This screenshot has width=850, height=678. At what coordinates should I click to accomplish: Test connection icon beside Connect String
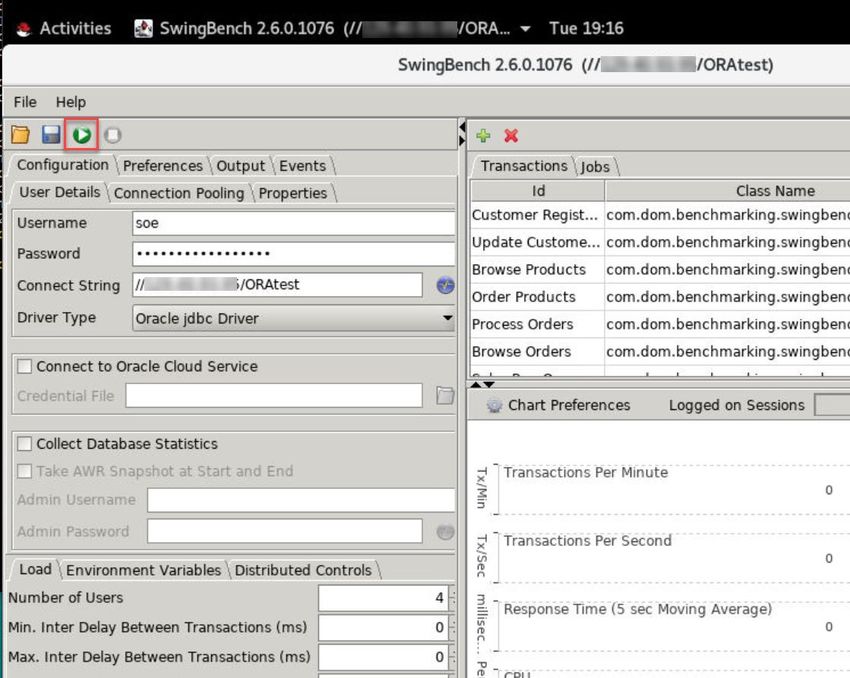point(446,285)
